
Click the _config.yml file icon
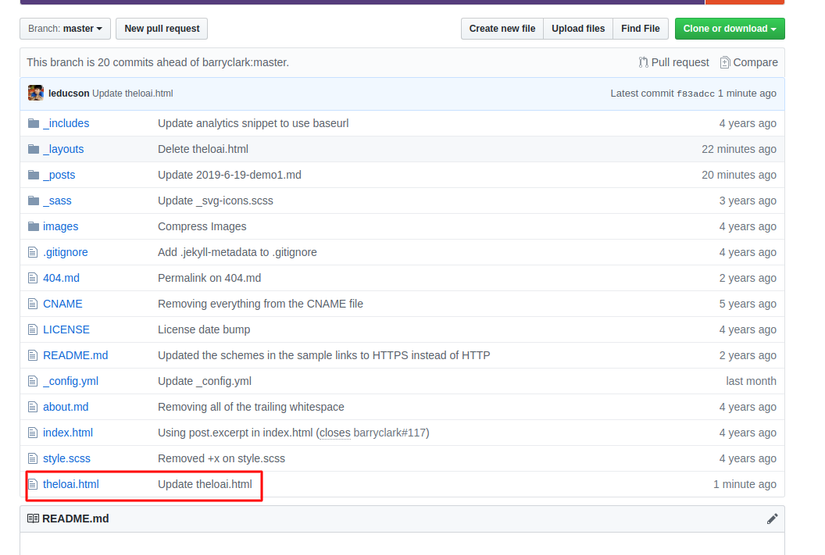[x=33, y=381]
